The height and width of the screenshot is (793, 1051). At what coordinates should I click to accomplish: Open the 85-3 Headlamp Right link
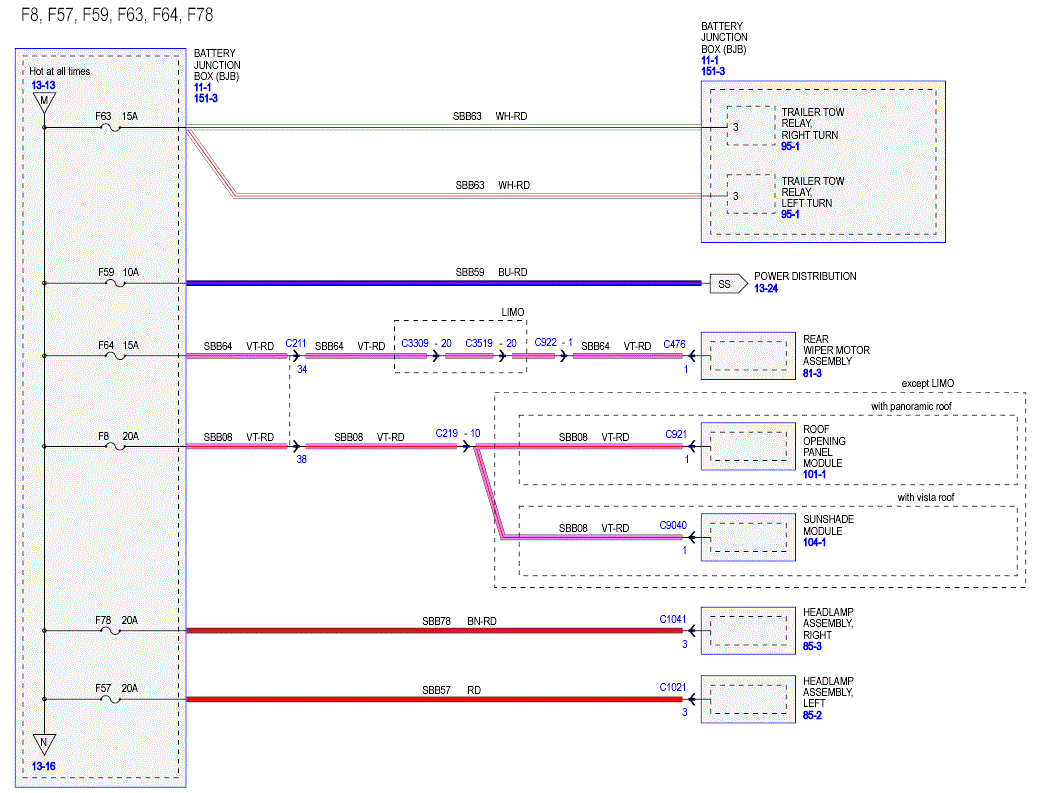pos(812,646)
